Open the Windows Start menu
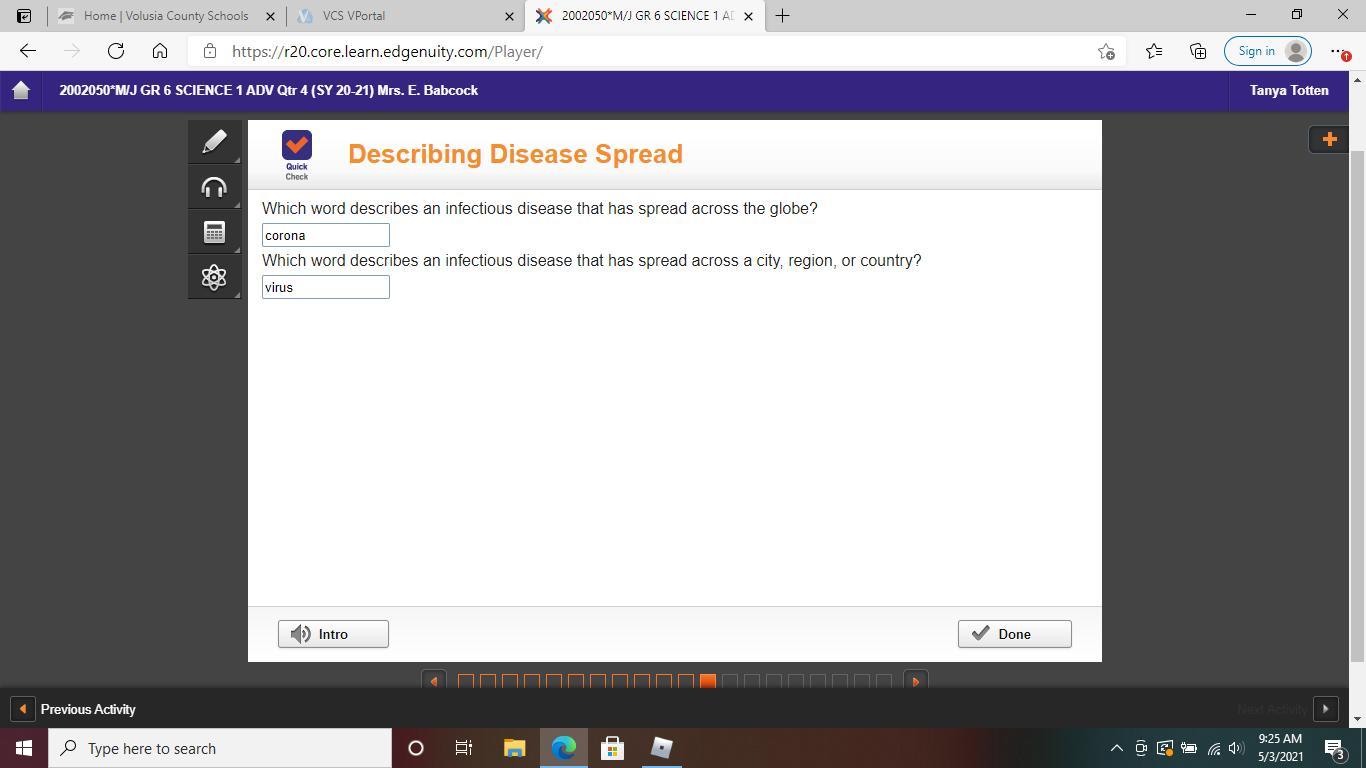This screenshot has height=768, width=1366. pos(24,748)
